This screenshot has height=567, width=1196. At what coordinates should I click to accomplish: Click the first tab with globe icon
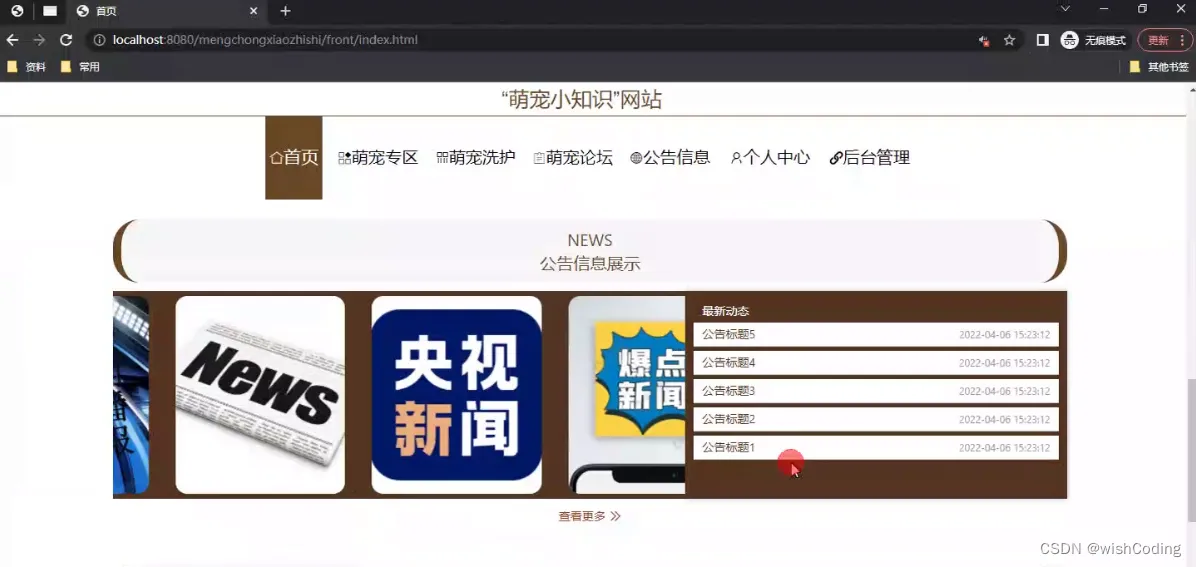[17, 11]
